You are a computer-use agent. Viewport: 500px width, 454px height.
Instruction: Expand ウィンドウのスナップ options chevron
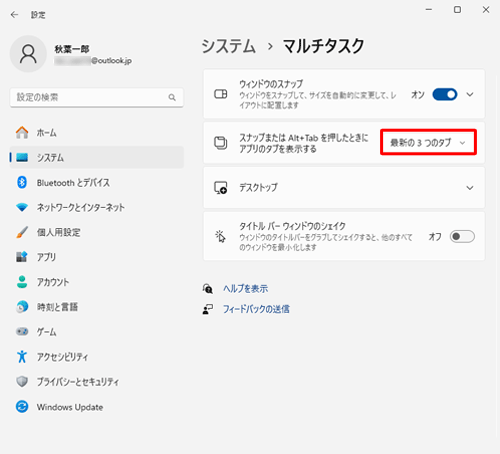click(470, 94)
